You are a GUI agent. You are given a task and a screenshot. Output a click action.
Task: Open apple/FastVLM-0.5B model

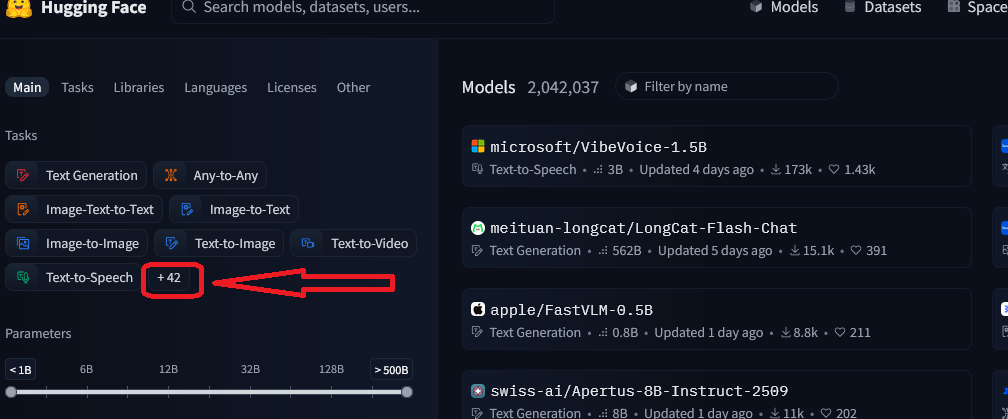572,310
